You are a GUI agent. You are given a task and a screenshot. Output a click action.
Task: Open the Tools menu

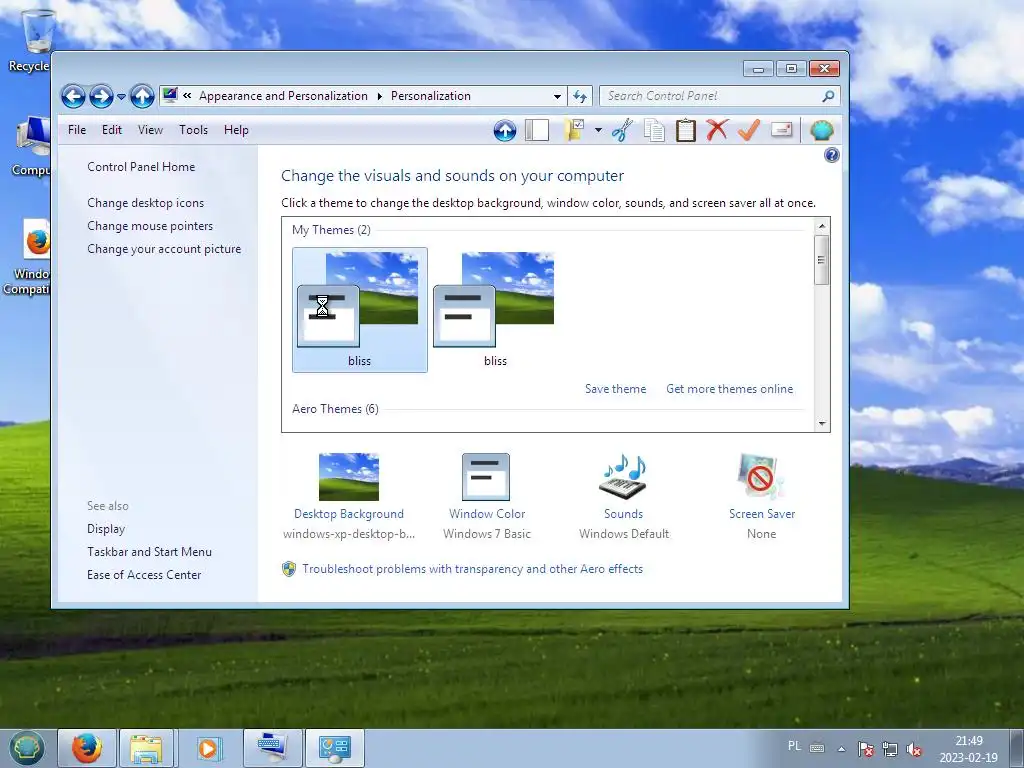point(193,130)
